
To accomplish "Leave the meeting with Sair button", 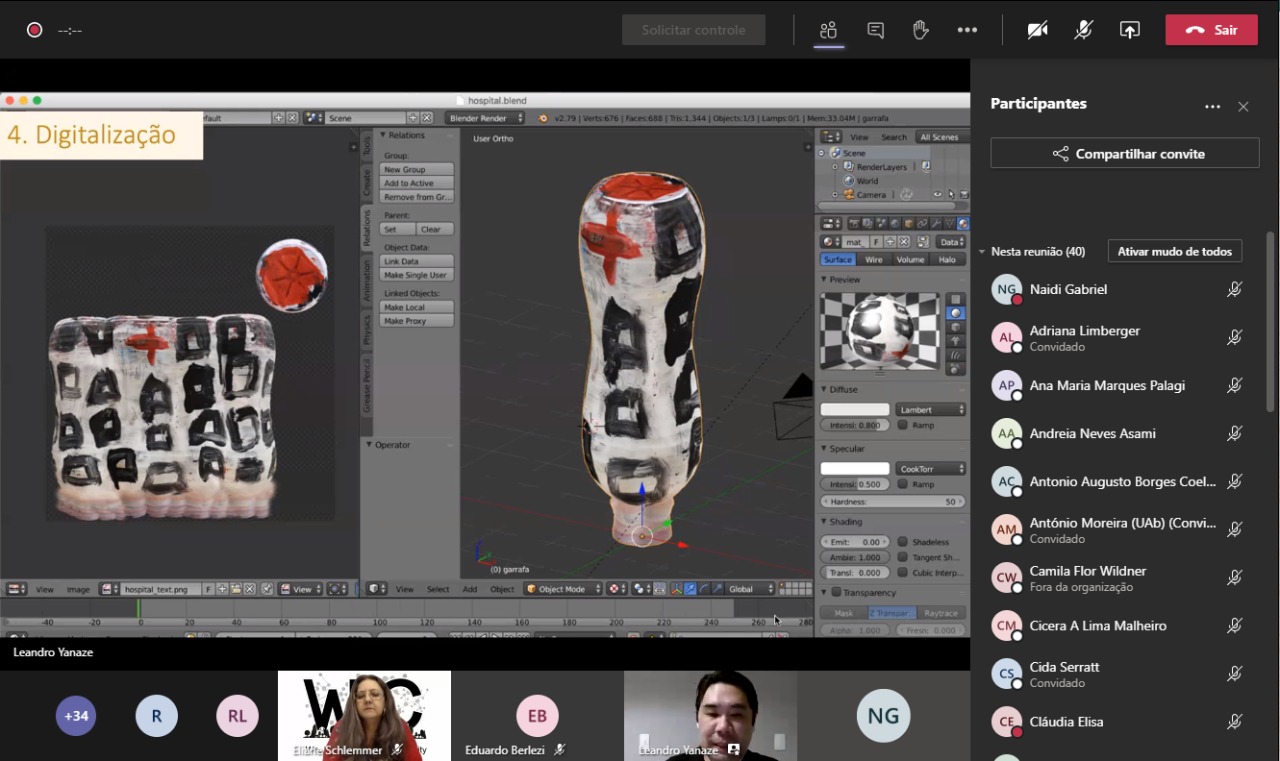I will click(1211, 30).
